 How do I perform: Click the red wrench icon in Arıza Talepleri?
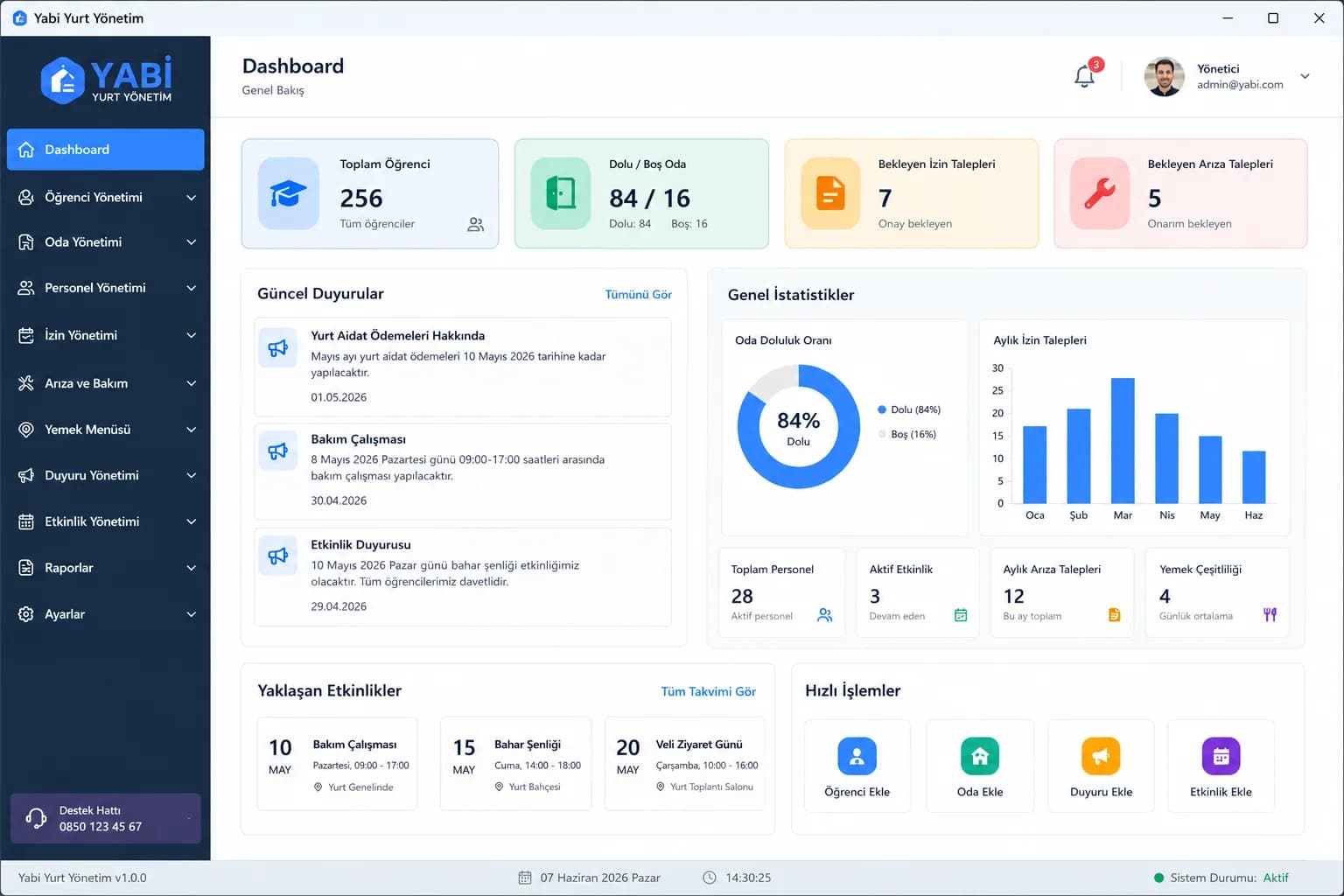point(1100,193)
